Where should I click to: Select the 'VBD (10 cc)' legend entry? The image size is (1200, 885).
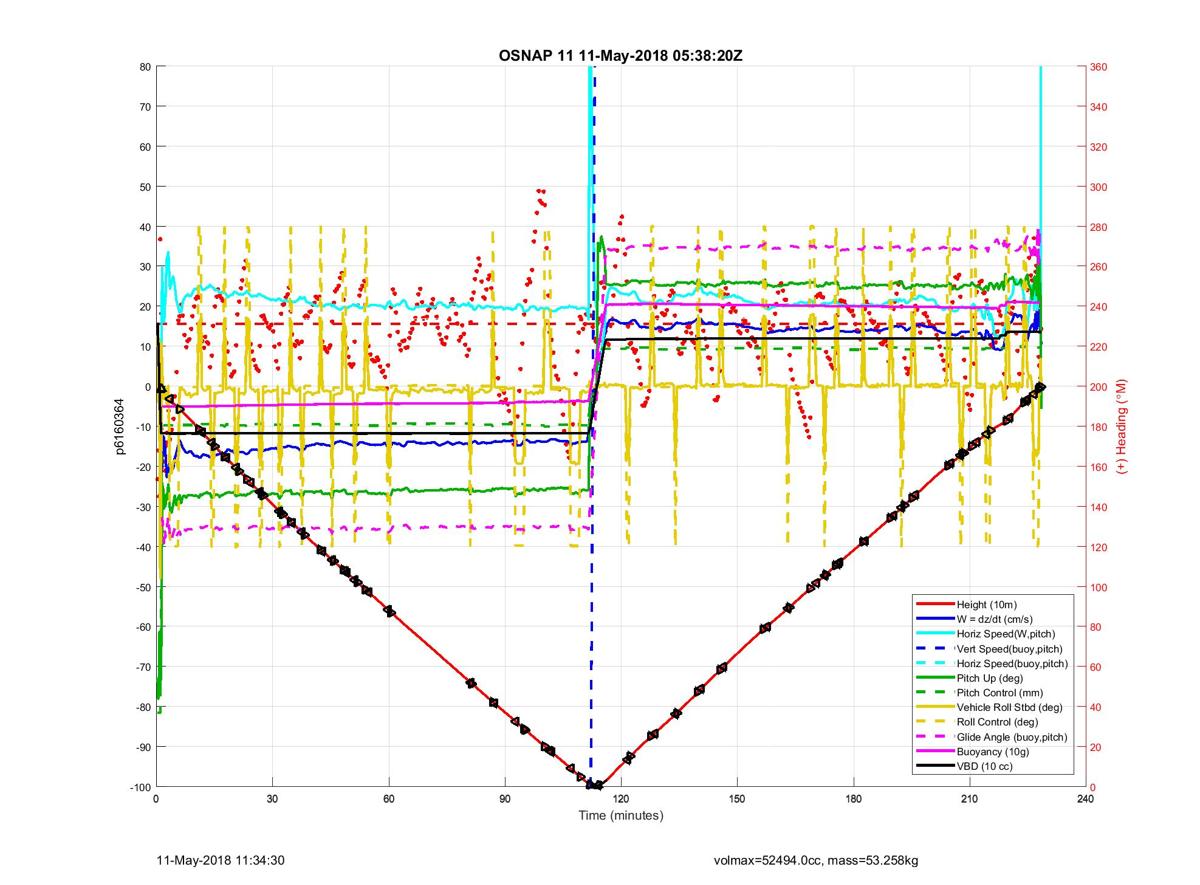(986, 766)
